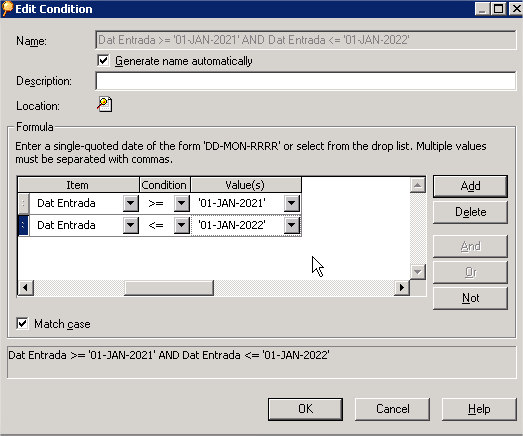Click the horizontal scrollbar thumb in formula grid
Image resolution: width=523 pixels, height=436 pixels.
pos(169,288)
